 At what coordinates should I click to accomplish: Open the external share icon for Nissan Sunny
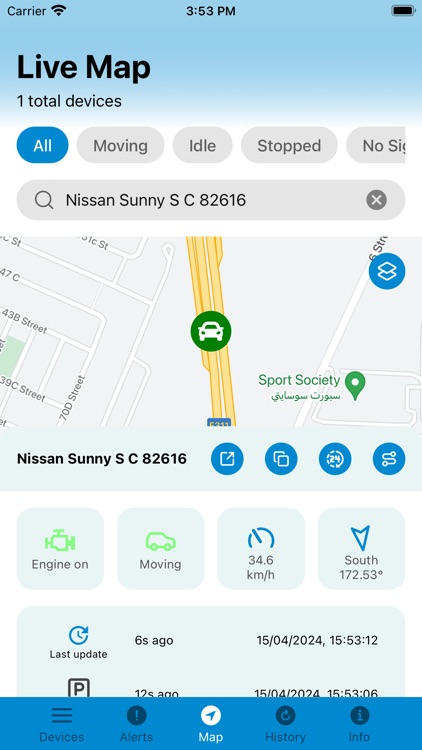(227, 459)
